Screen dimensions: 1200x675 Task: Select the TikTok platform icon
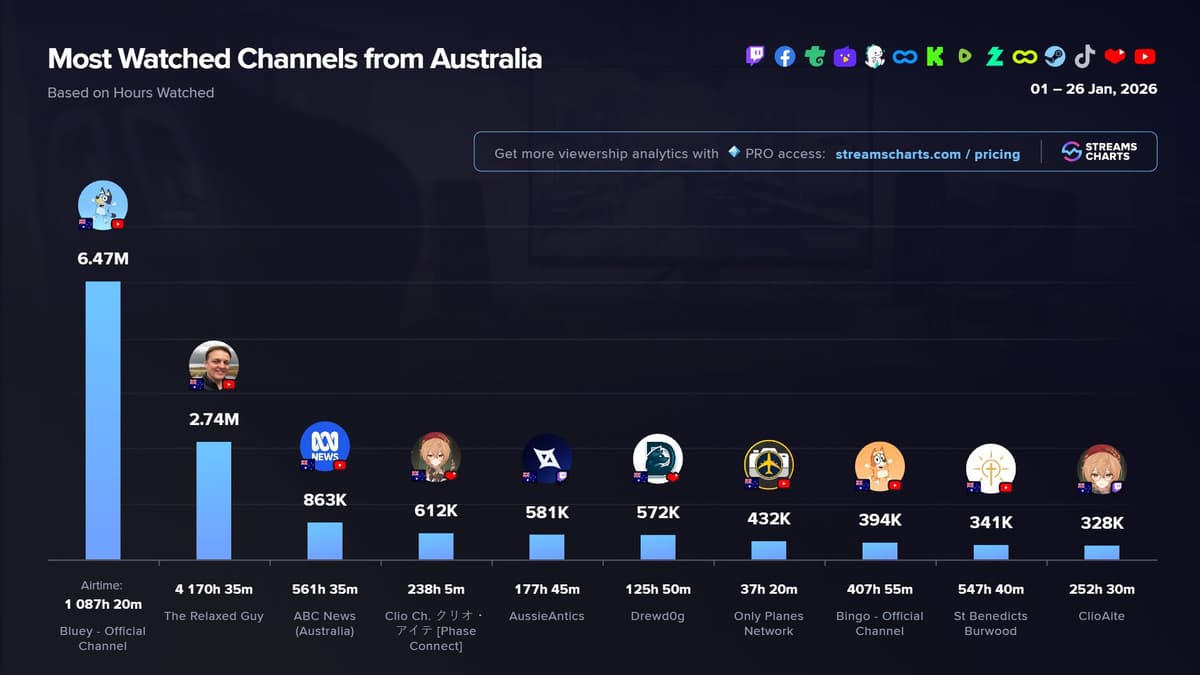point(1085,57)
